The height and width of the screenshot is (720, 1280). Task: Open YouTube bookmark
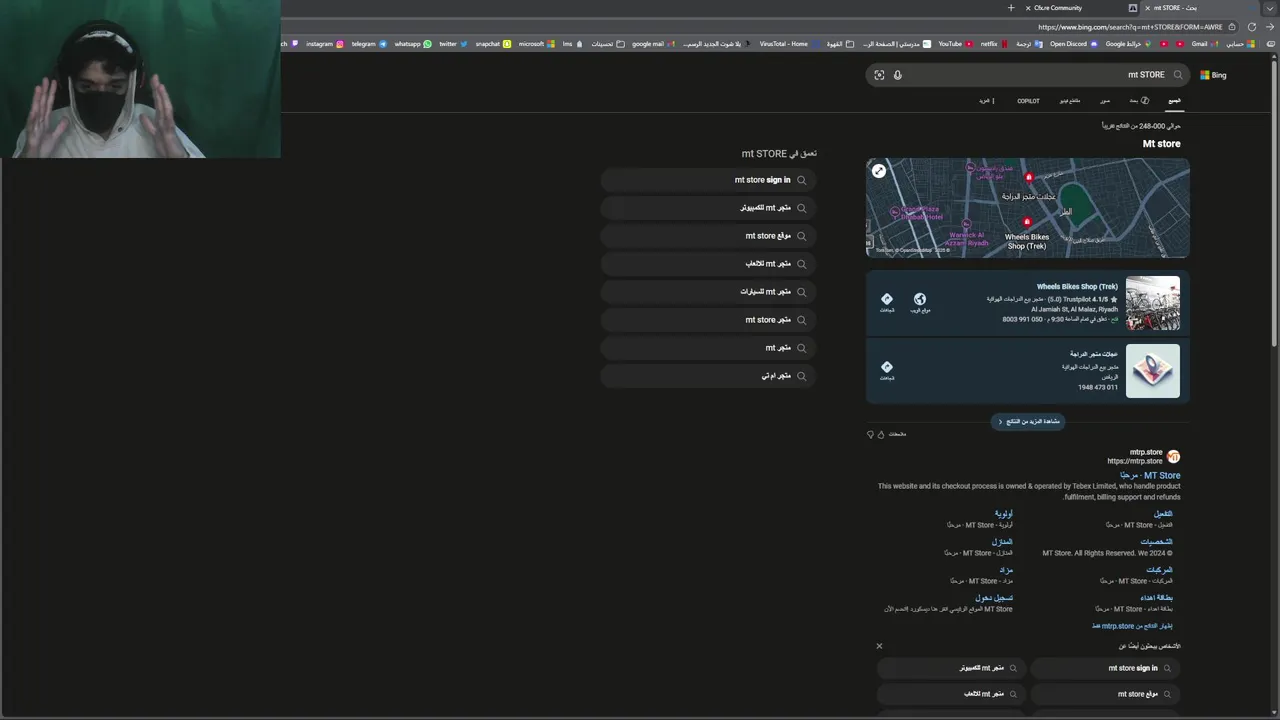pyautogui.click(x=955, y=44)
